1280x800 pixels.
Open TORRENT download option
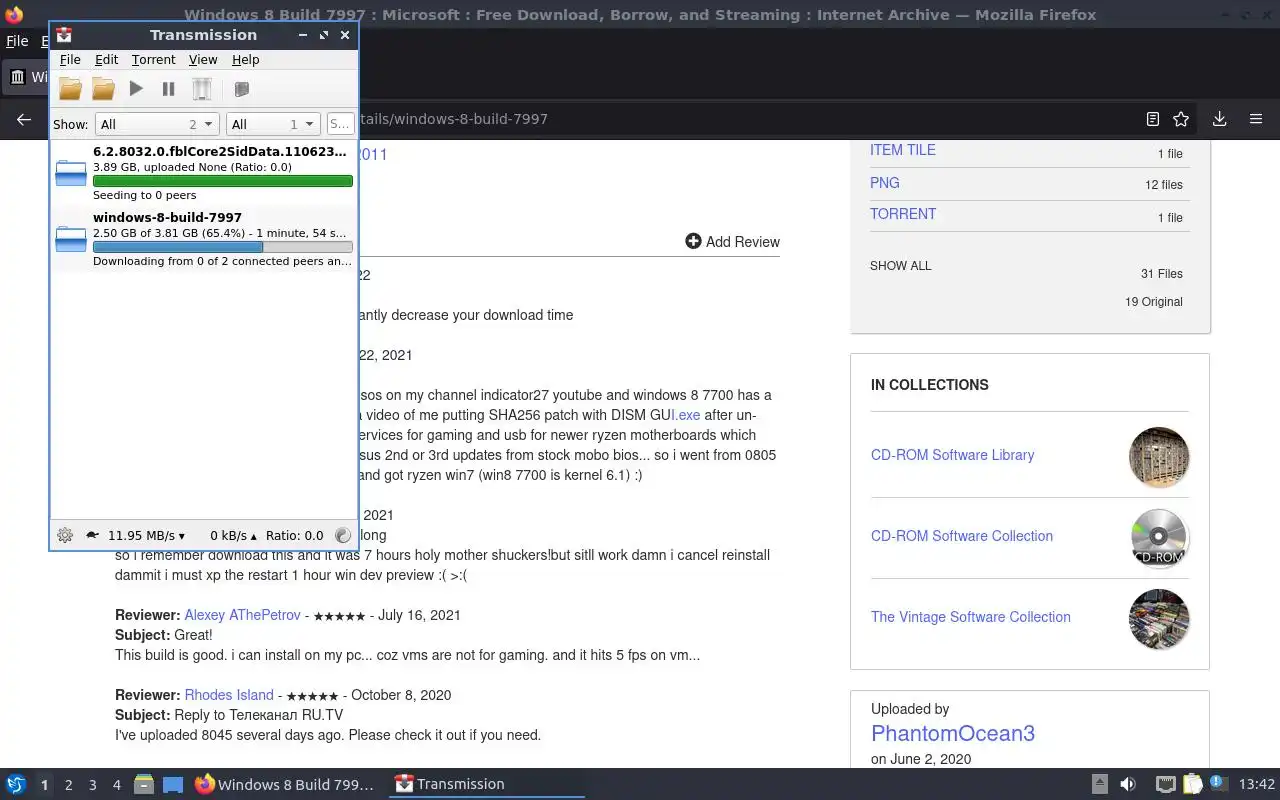pos(903,214)
